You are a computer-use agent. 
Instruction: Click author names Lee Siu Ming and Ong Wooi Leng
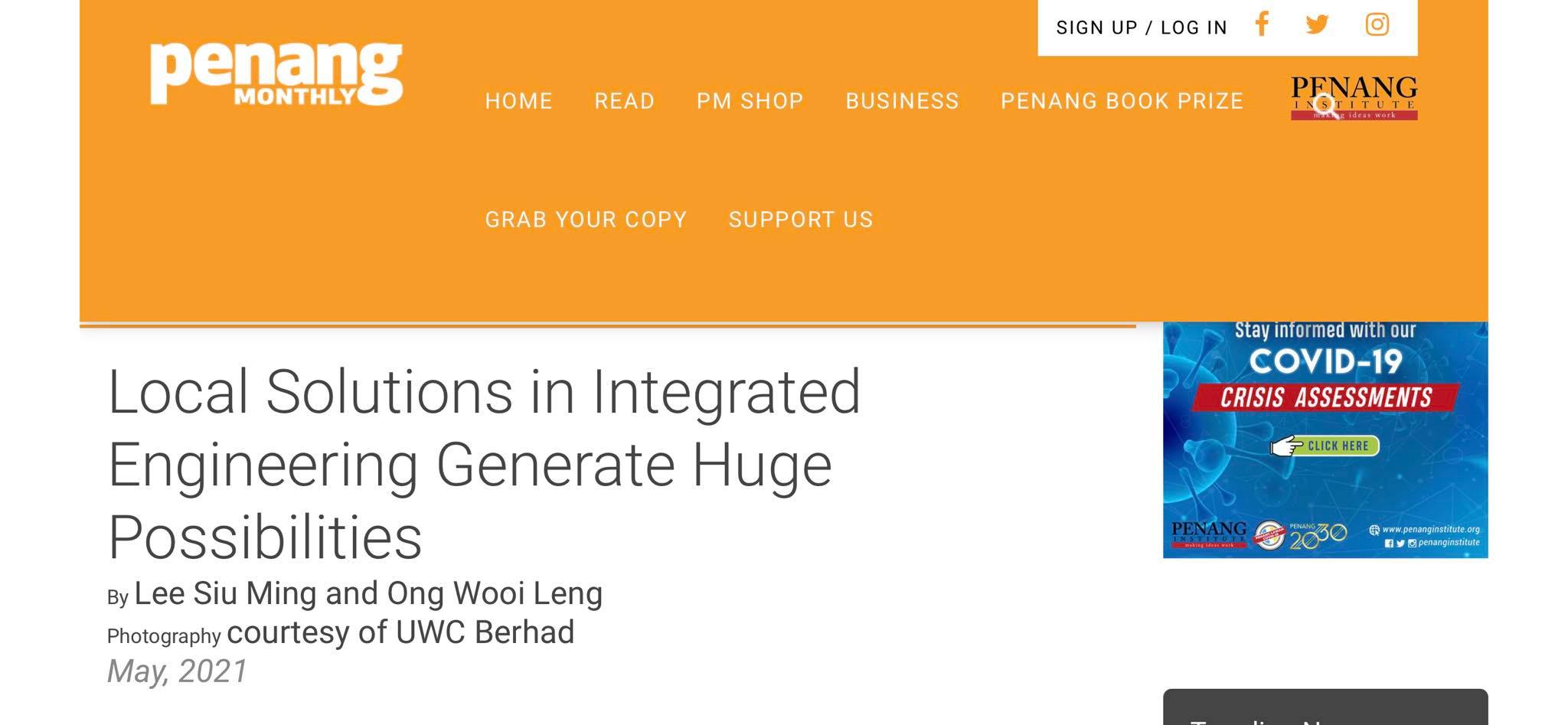pos(368,594)
